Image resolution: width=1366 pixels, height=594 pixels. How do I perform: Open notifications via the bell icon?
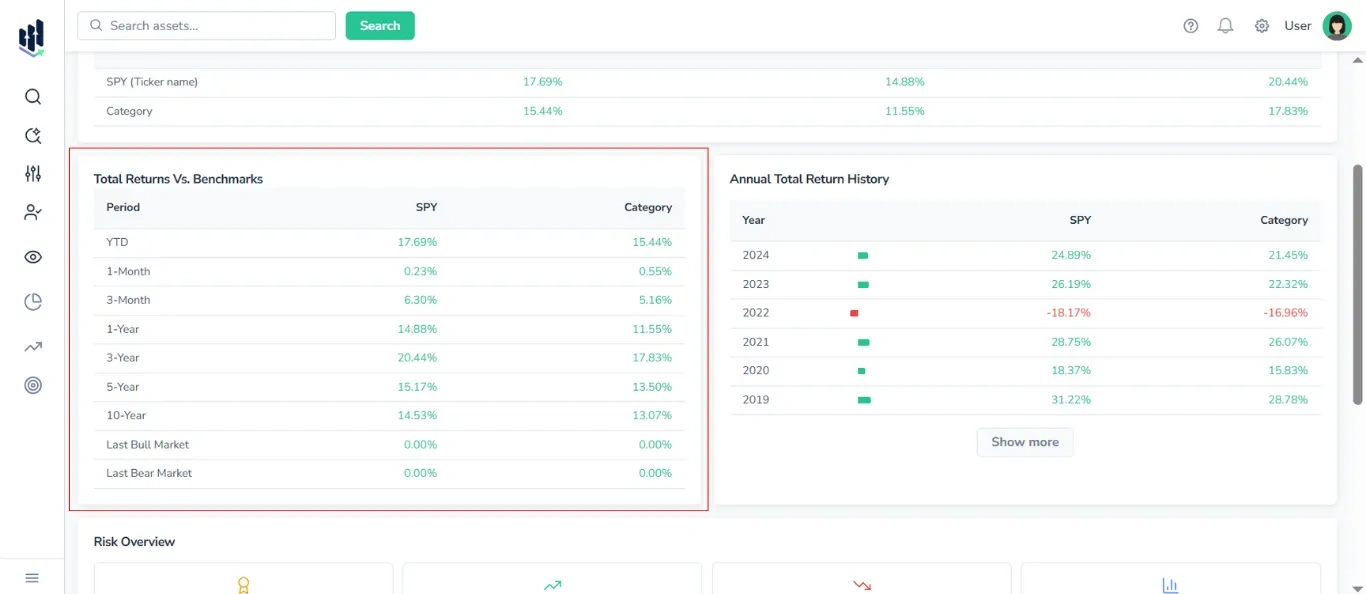(x=1225, y=25)
